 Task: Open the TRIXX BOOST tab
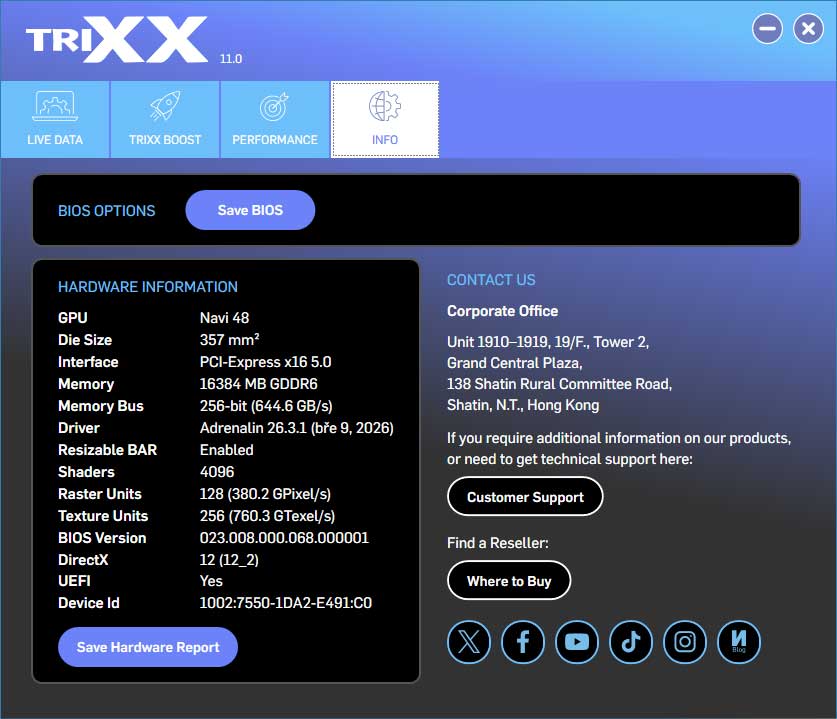164,119
